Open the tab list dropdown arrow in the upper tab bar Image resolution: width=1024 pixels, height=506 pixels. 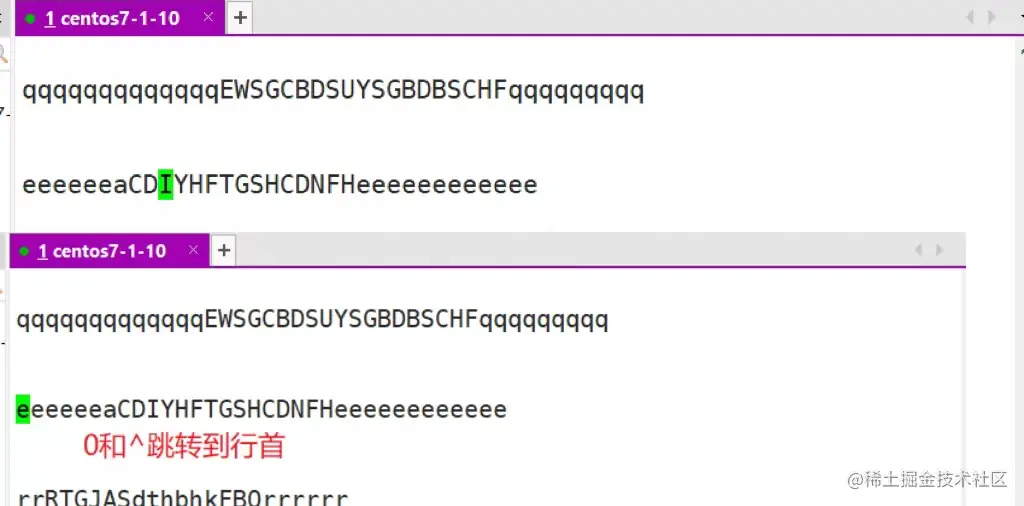point(1020,18)
